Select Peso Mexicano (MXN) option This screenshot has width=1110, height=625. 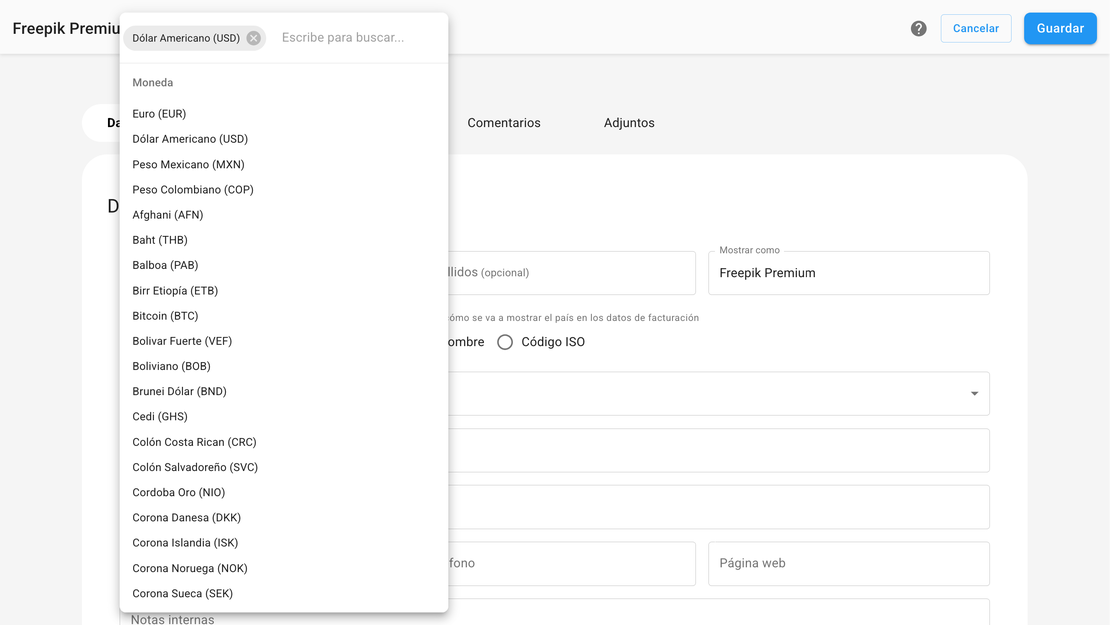click(x=188, y=165)
